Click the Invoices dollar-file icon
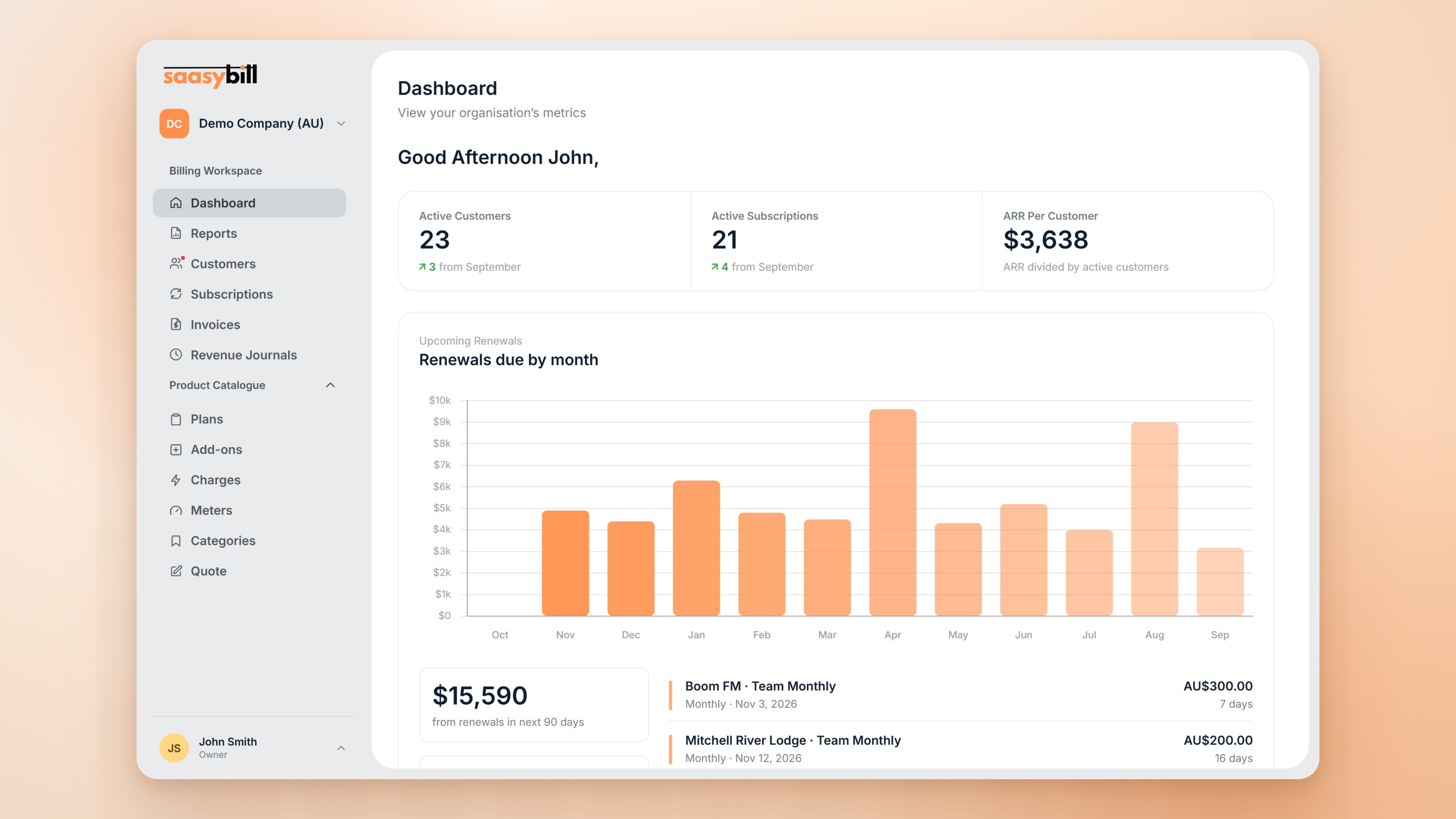 click(x=176, y=325)
